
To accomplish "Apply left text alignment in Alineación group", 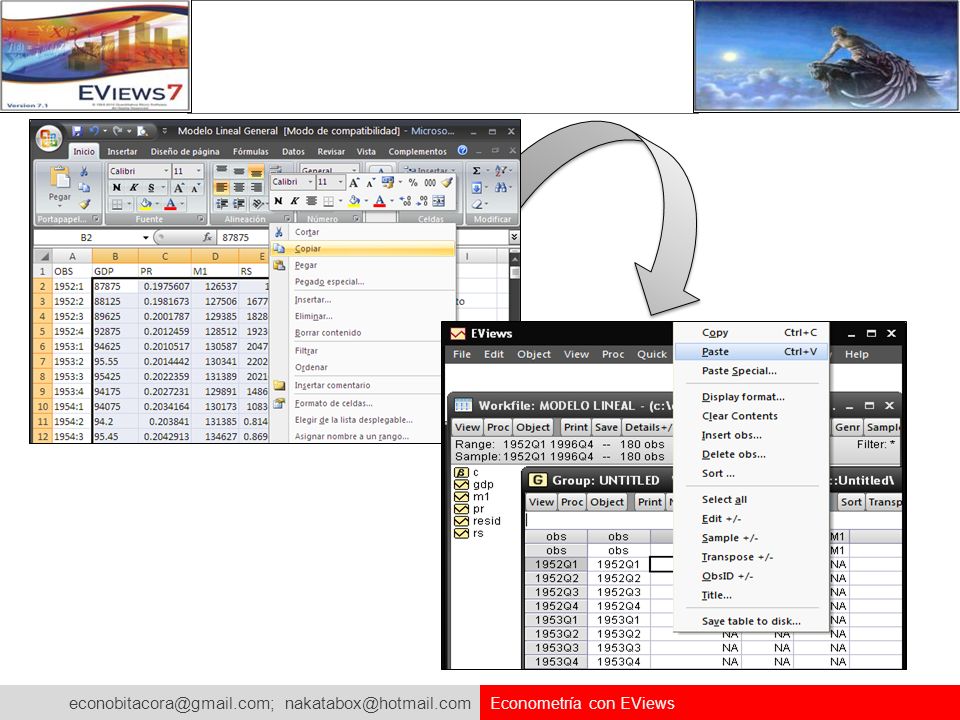I will tap(222, 188).
